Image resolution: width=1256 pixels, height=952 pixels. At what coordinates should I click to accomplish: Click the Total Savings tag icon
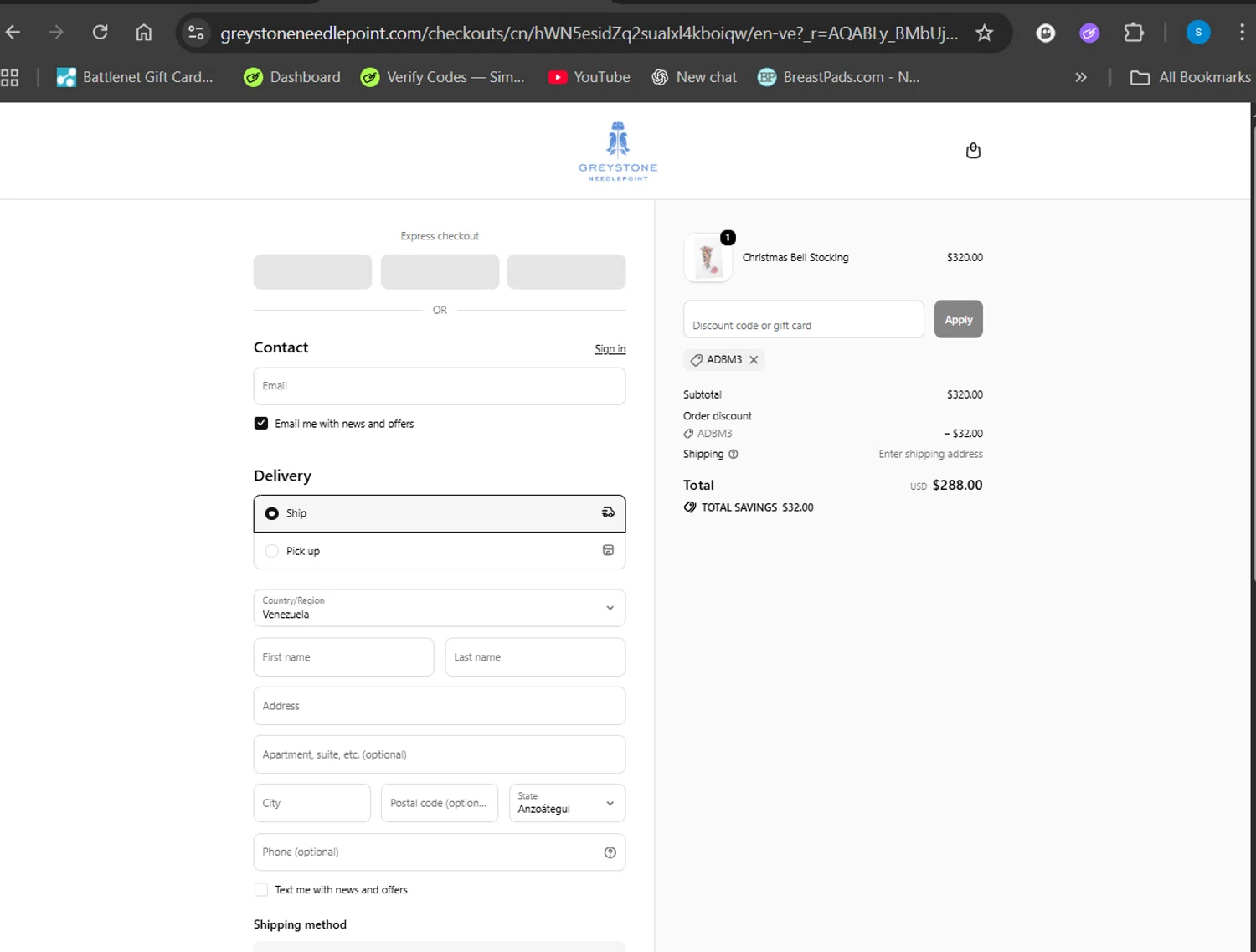(690, 507)
